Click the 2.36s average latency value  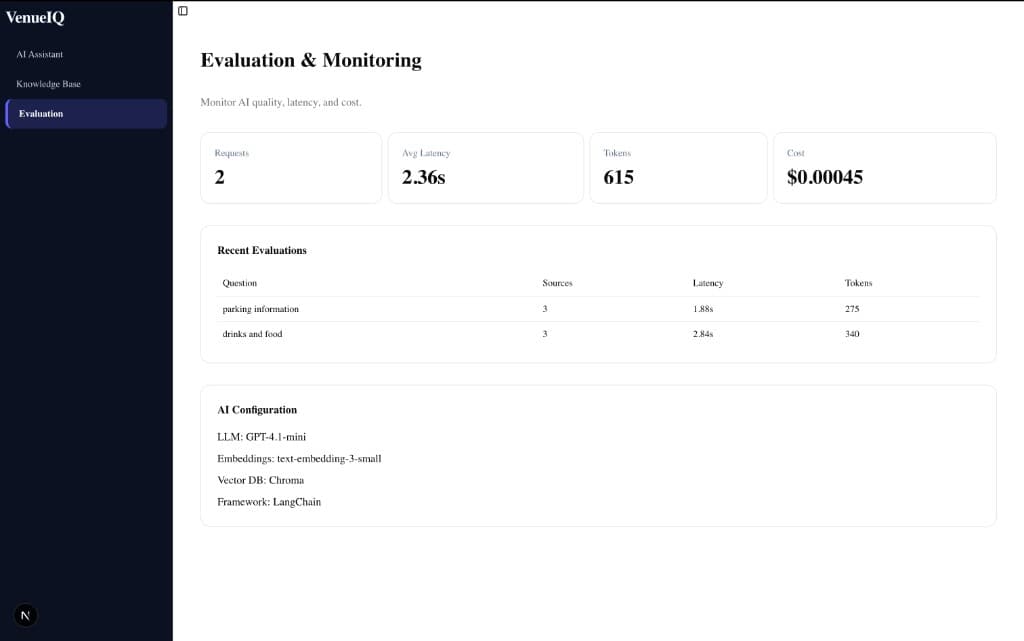click(424, 177)
